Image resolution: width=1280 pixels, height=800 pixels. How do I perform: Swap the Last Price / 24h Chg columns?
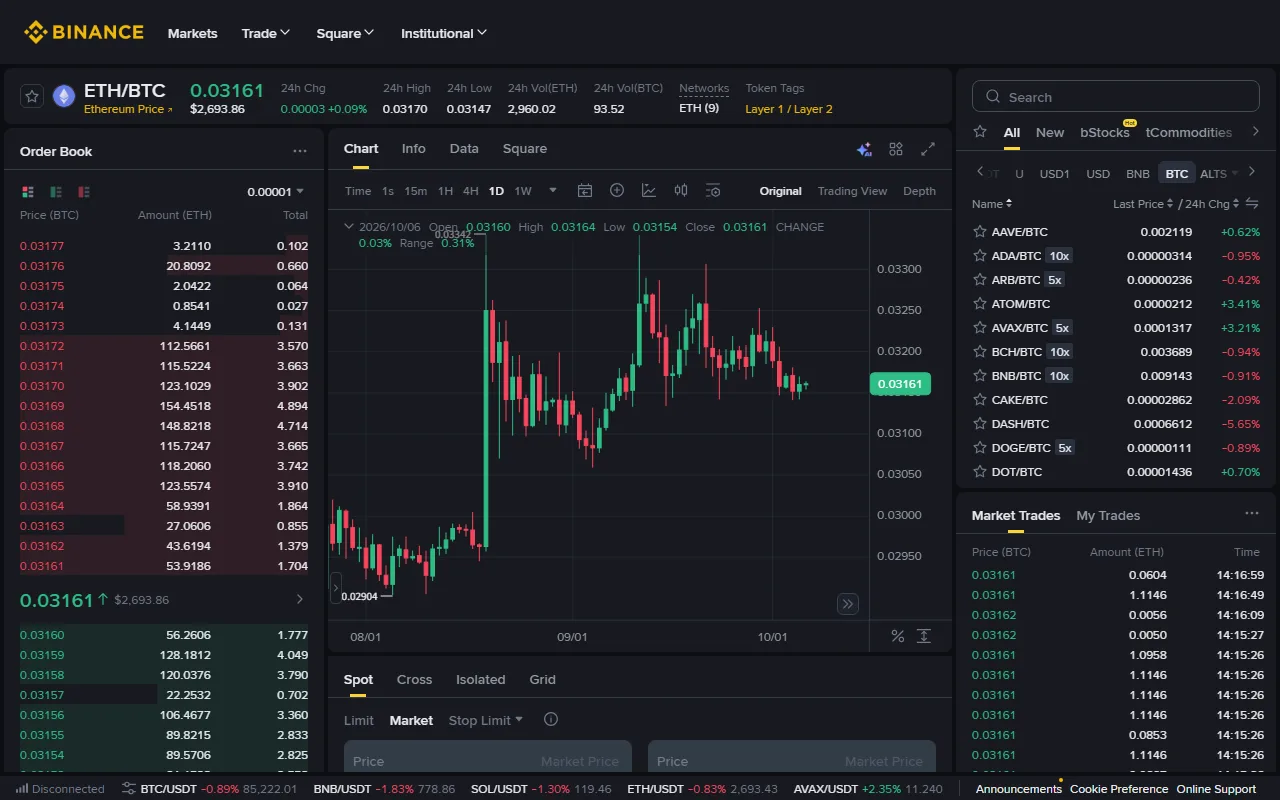click(1252, 203)
